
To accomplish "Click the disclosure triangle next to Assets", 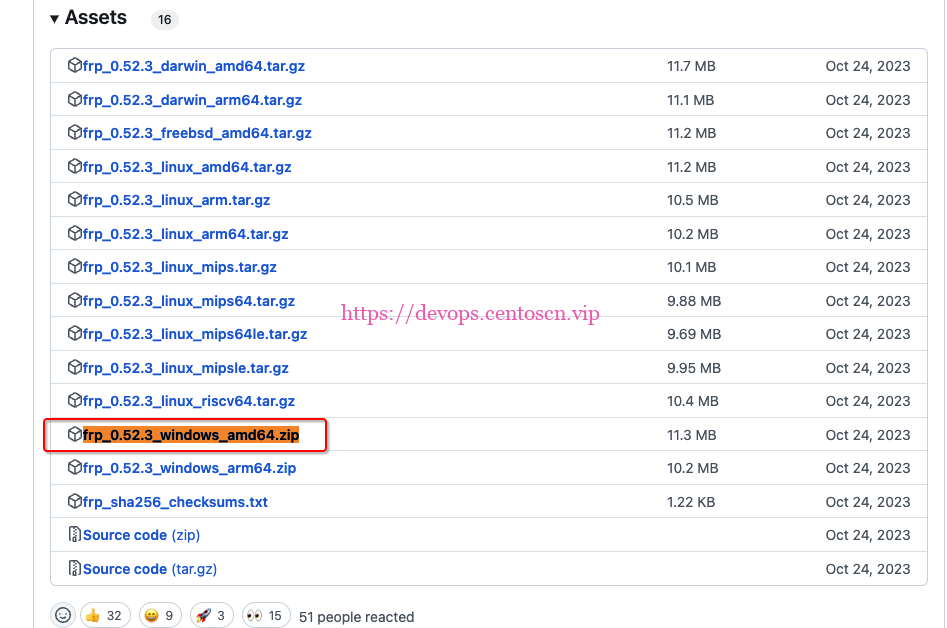I will (54, 17).
